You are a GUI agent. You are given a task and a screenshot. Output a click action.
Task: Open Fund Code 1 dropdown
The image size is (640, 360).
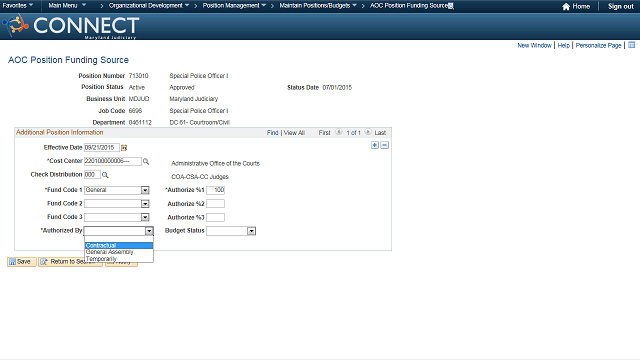tap(145, 190)
